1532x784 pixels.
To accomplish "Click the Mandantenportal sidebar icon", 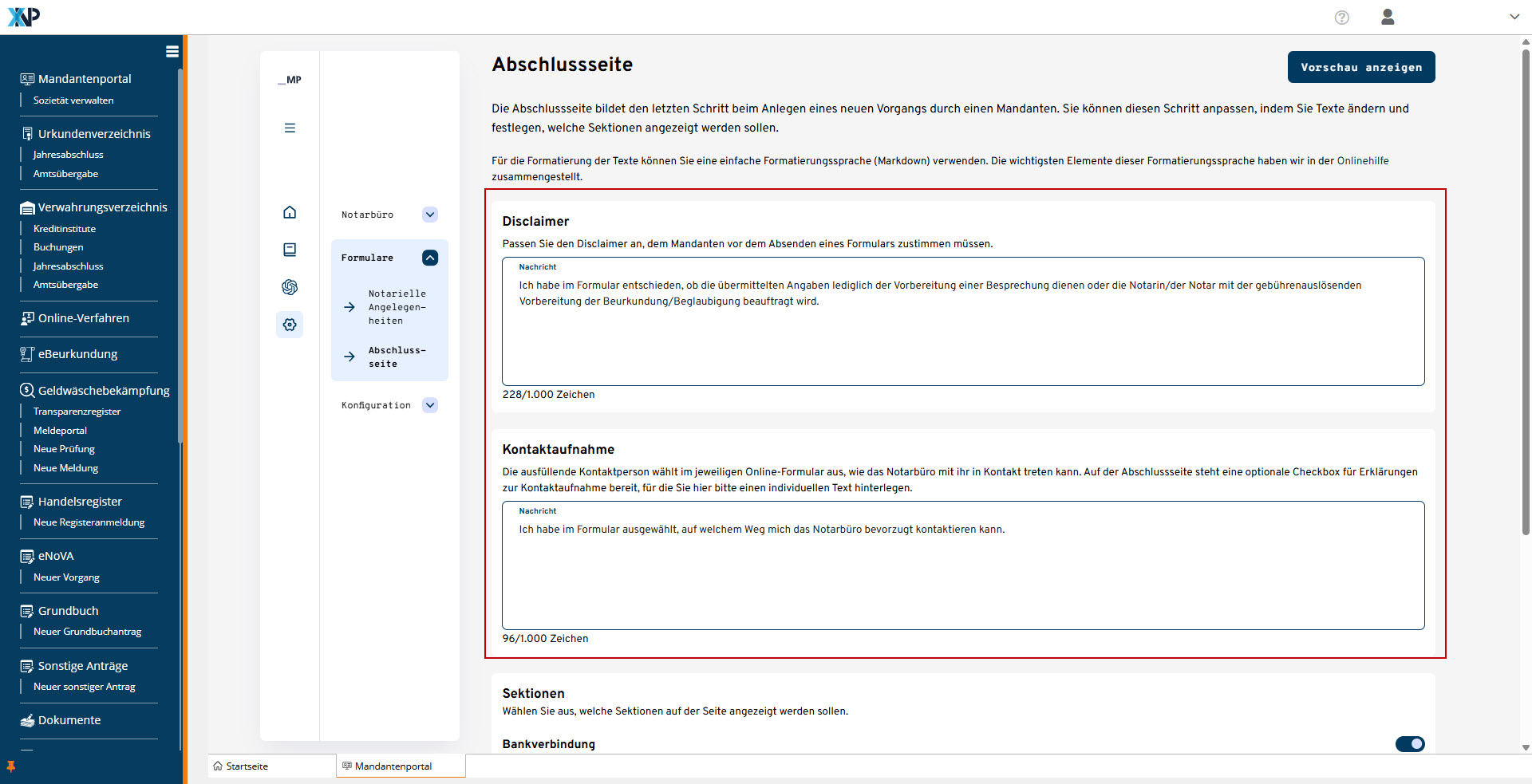I will tap(27, 79).
